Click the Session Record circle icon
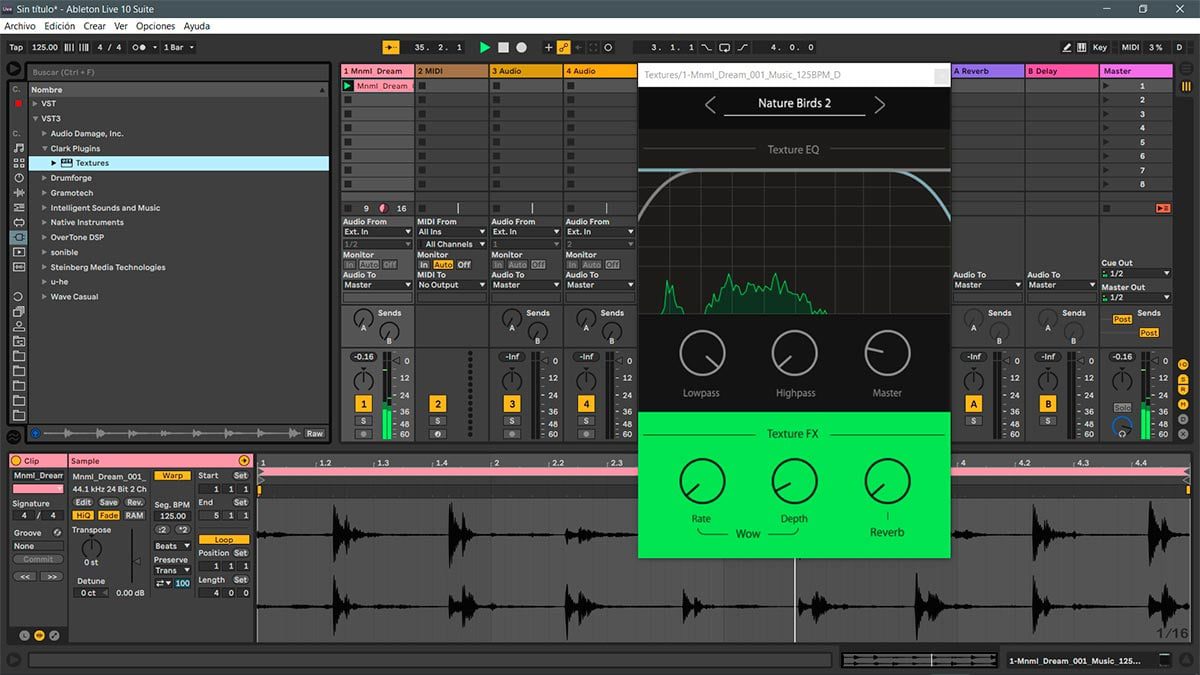Image resolution: width=1200 pixels, height=675 pixels. tap(608, 47)
